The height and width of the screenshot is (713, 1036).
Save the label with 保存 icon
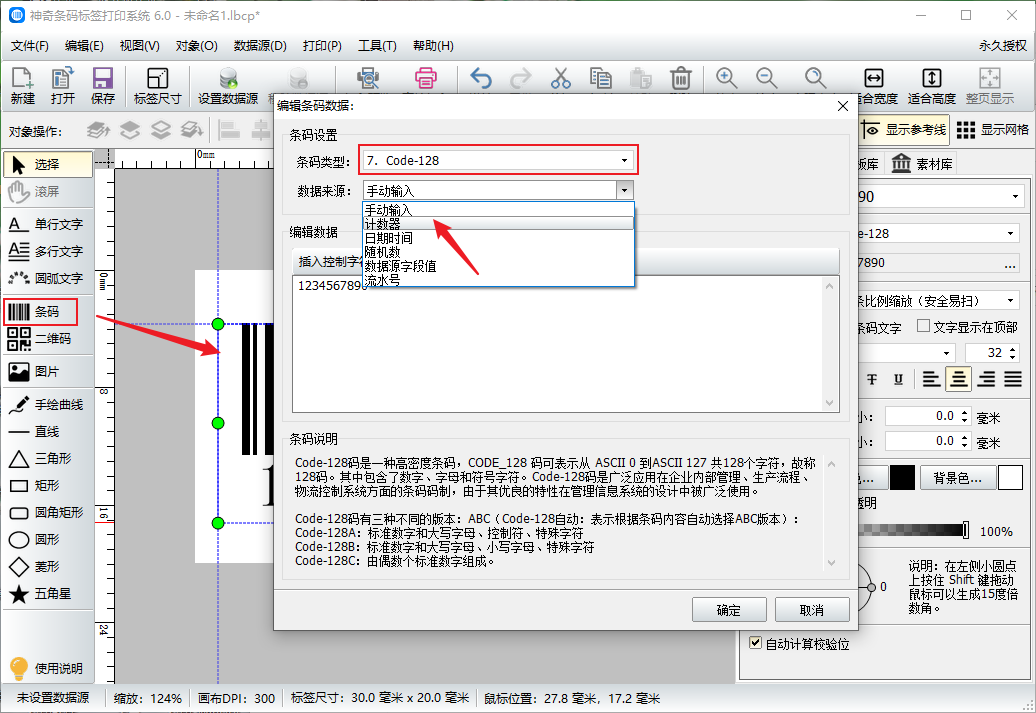click(102, 85)
